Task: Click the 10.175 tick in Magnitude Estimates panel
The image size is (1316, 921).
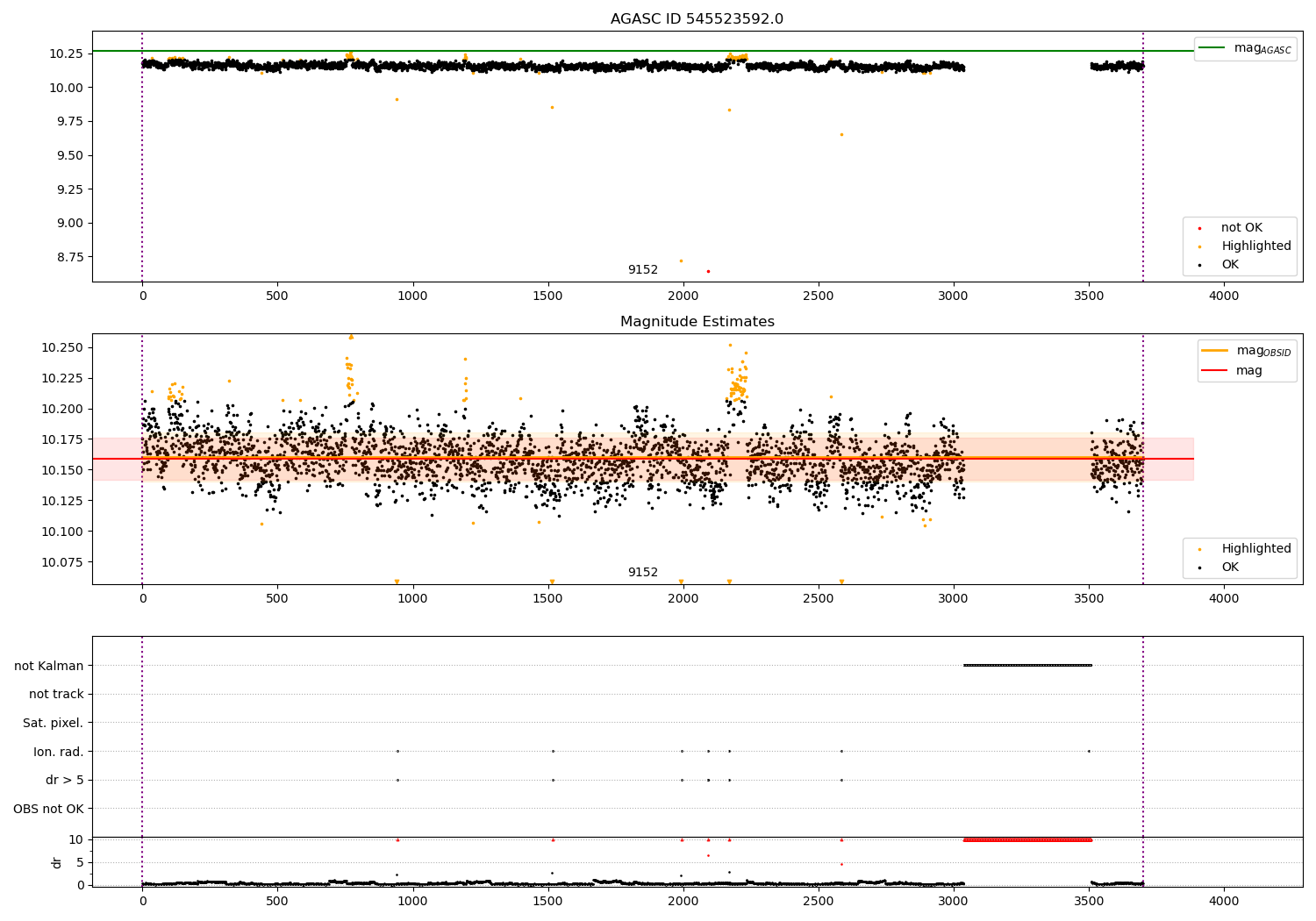Action: click(62, 439)
